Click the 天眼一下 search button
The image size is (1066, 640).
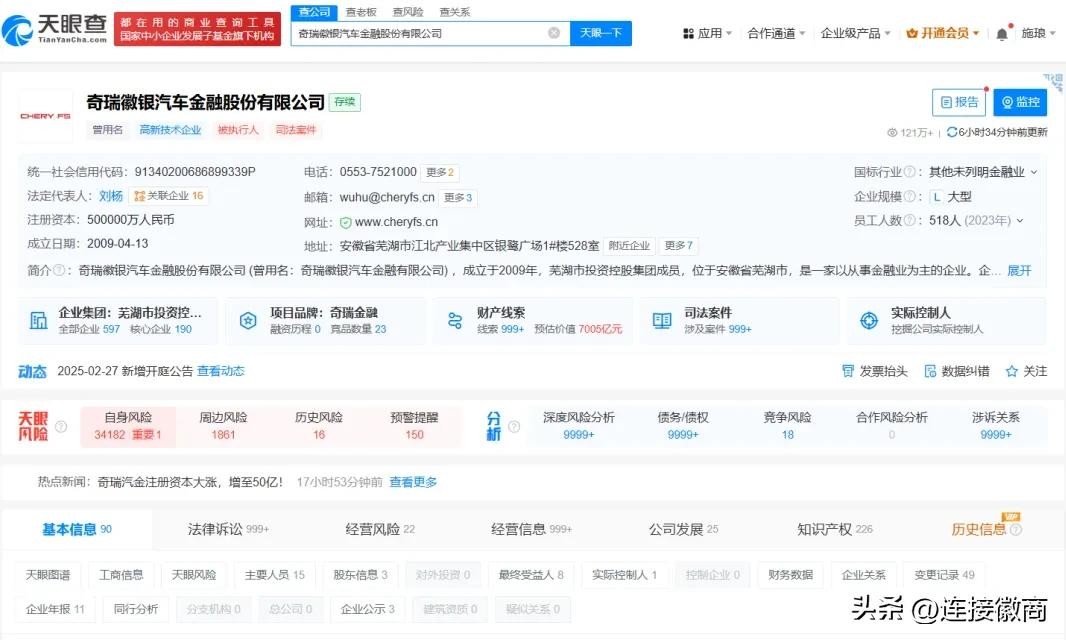click(601, 33)
